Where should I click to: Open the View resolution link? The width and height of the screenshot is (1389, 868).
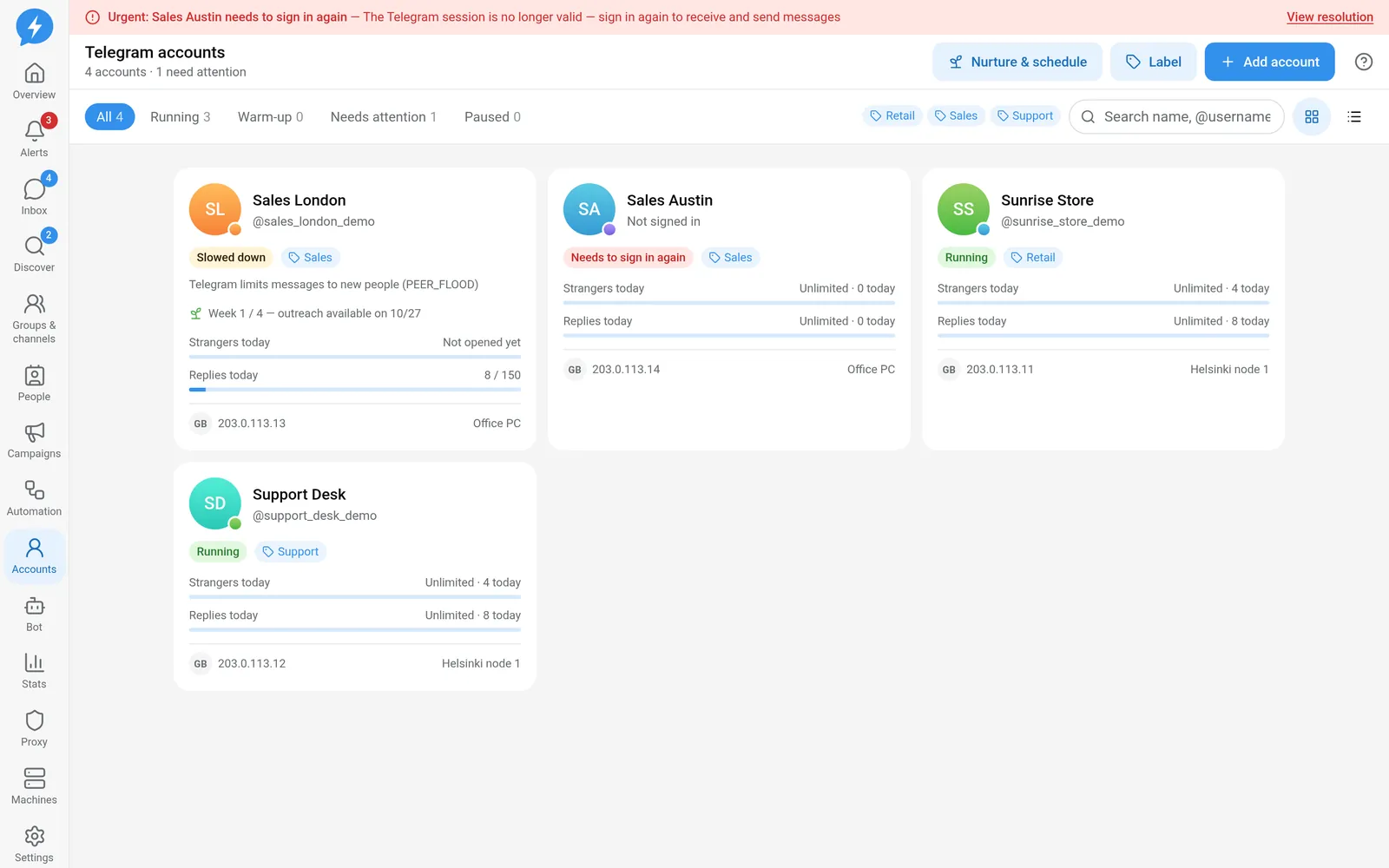point(1330,16)
